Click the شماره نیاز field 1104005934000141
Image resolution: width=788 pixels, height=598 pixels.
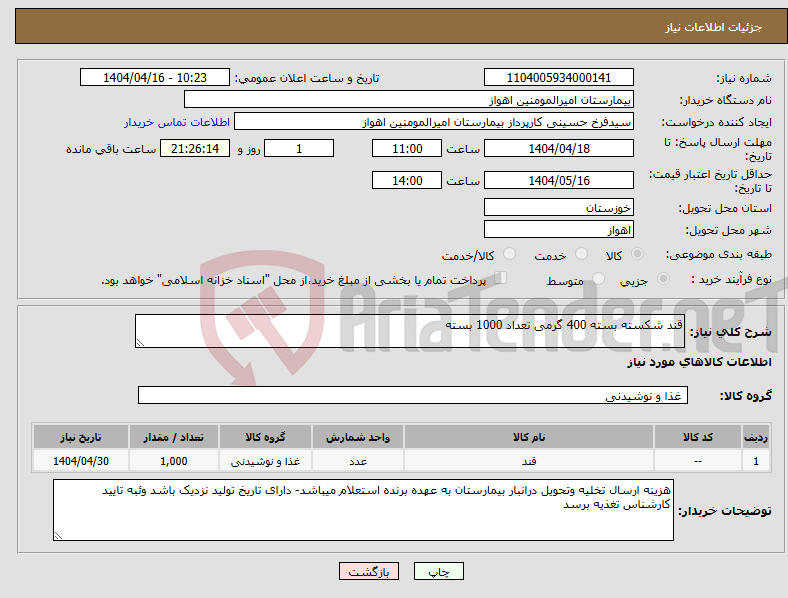point(558,78)
